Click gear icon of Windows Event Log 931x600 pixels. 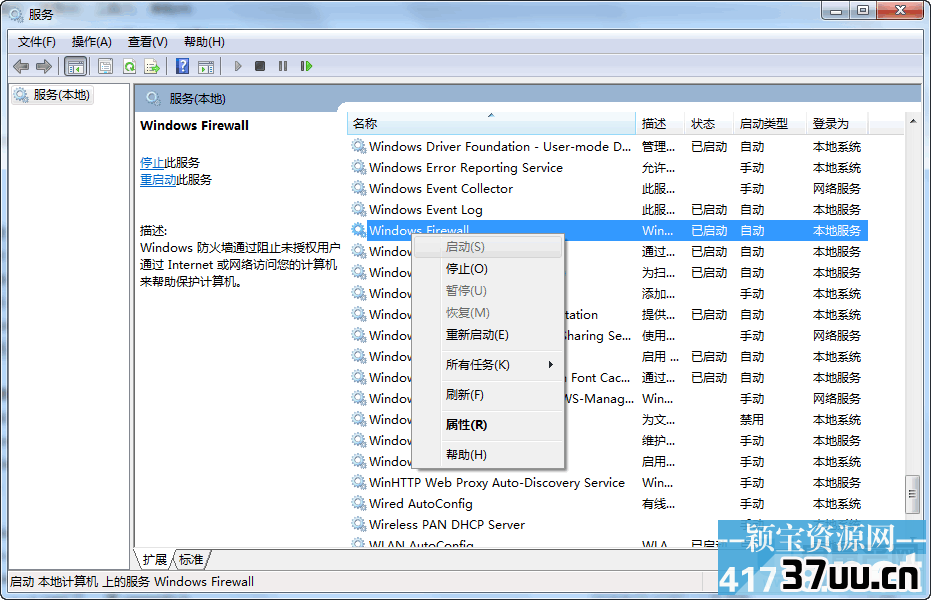click(358, 209)
